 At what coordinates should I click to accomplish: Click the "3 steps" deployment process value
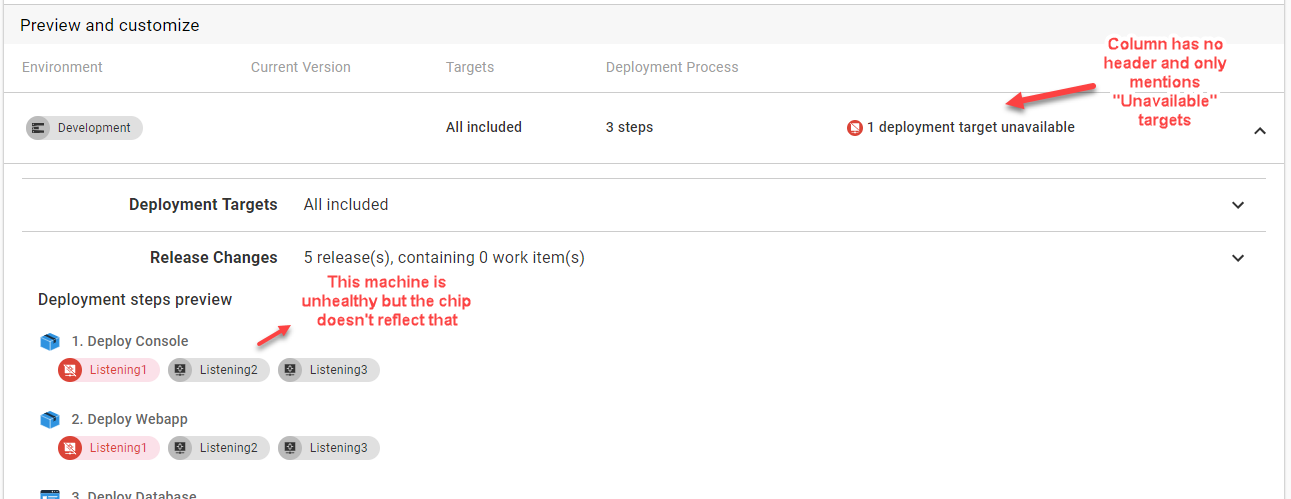[630, 127]
